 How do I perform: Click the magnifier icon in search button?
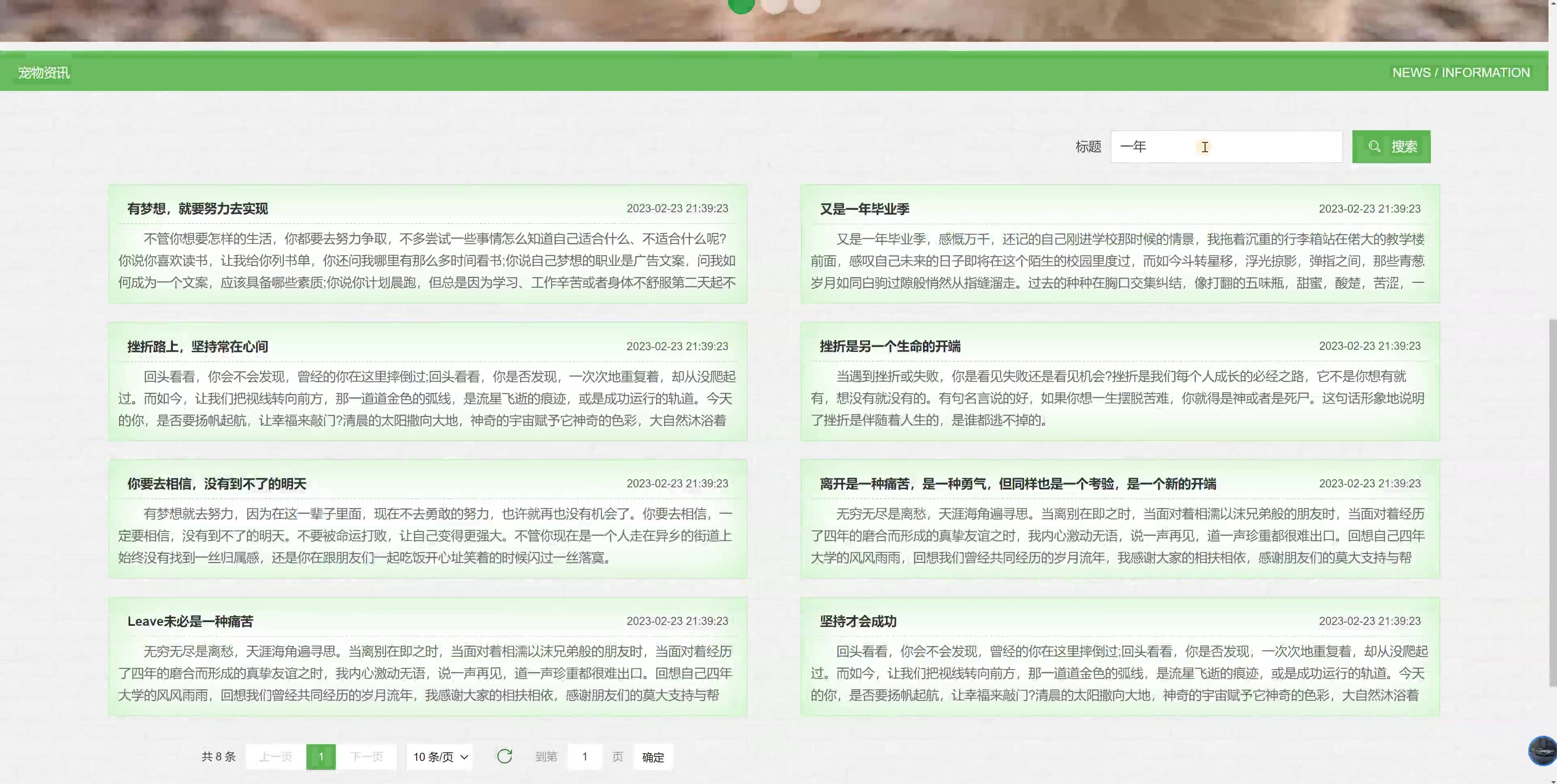[1374, 146]
